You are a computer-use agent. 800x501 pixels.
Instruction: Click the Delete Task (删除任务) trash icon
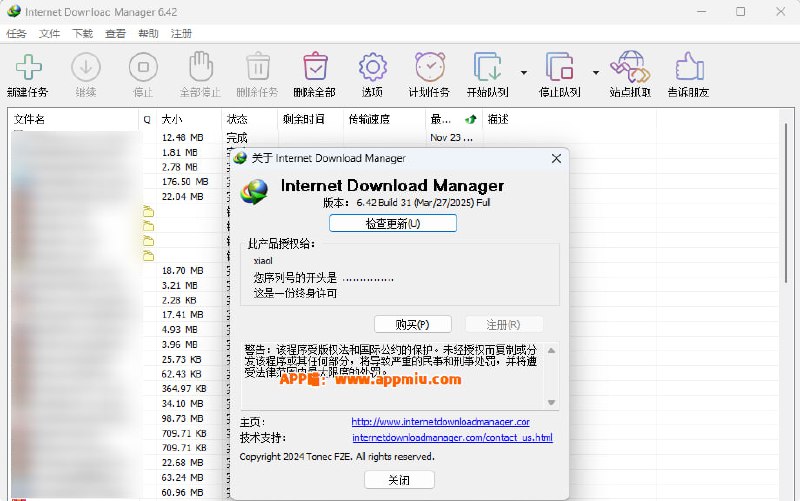258,67
